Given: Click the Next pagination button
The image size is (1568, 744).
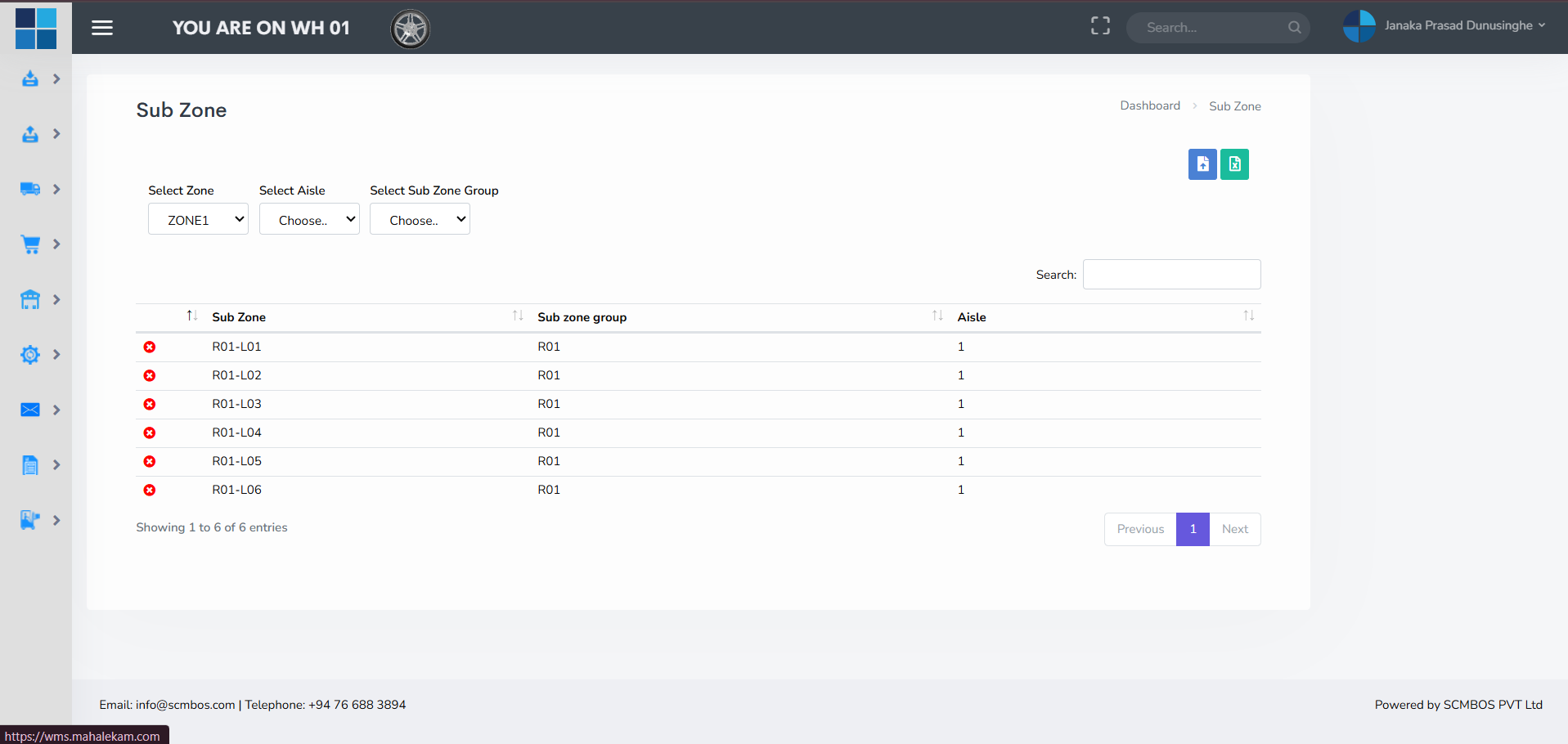Looking at the screenshot, I should click(x=1234, y=529).
